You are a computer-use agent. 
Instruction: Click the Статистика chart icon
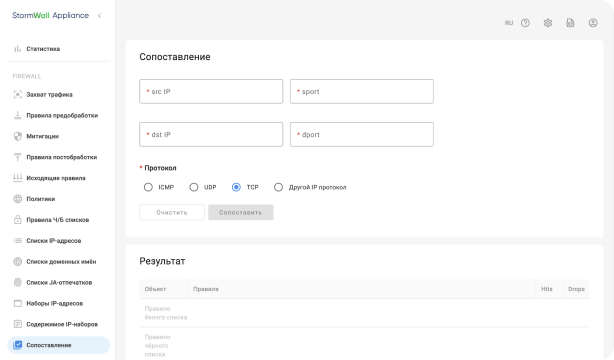(x=18, y=49)
